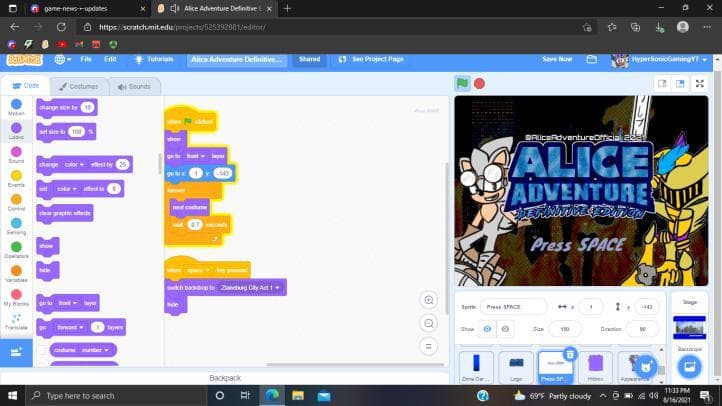Open the Edit menu

click(x=110, y=59)
